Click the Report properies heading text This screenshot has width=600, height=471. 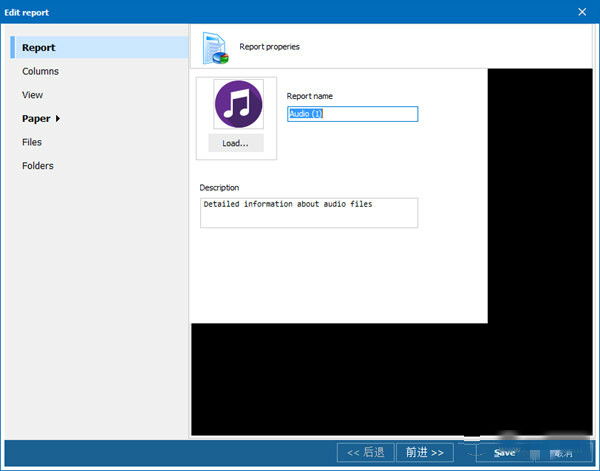(269, 47)
